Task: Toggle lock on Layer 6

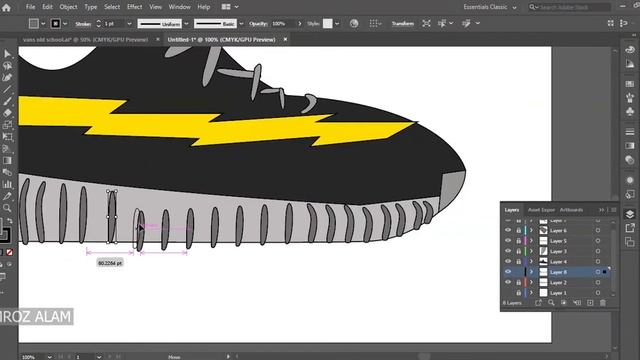Action: (518, 231)
